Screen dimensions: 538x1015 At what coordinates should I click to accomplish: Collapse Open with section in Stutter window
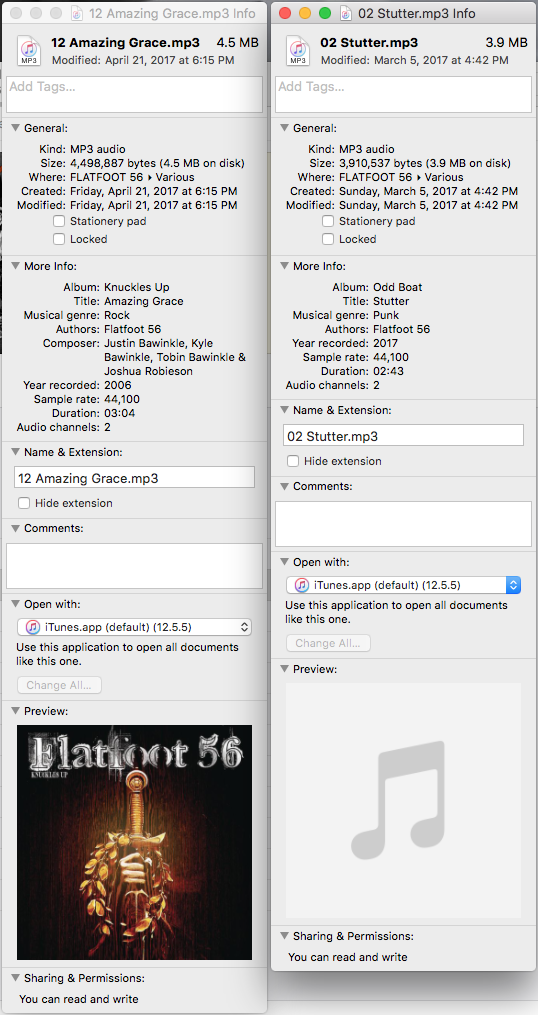click(x=285, y=563)
